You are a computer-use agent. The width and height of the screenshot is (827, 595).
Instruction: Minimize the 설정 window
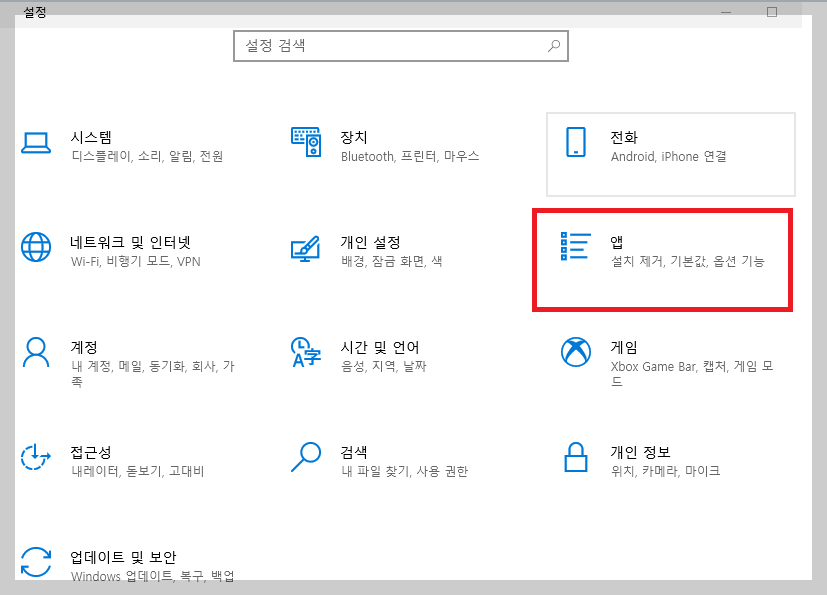coord(726,12)
